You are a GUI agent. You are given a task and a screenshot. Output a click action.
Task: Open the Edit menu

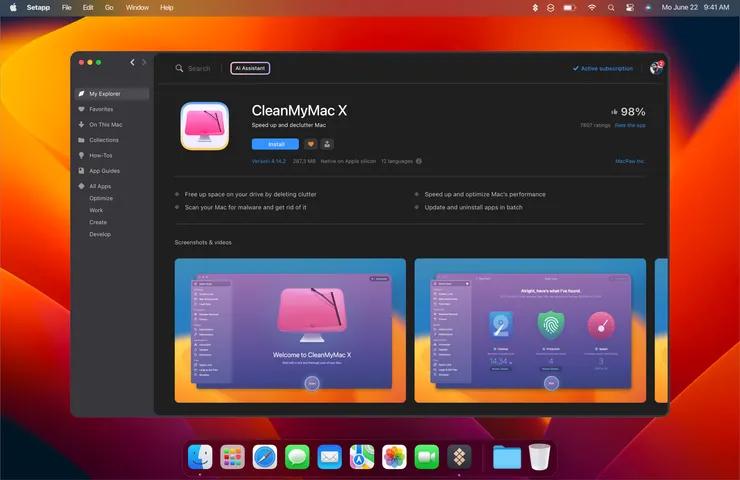click(x=88, y=8)
